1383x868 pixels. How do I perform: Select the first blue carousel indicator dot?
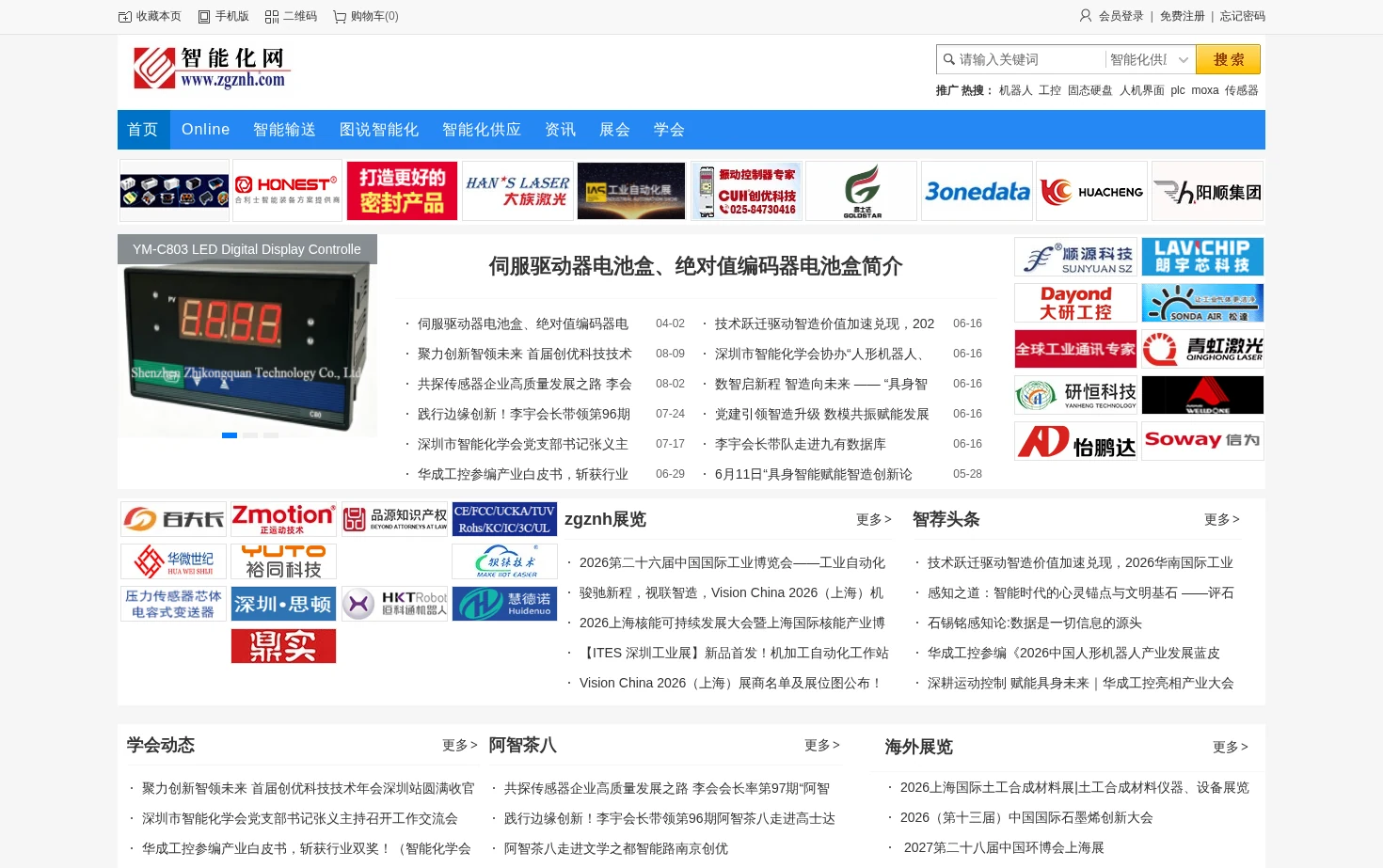(230, 435)
